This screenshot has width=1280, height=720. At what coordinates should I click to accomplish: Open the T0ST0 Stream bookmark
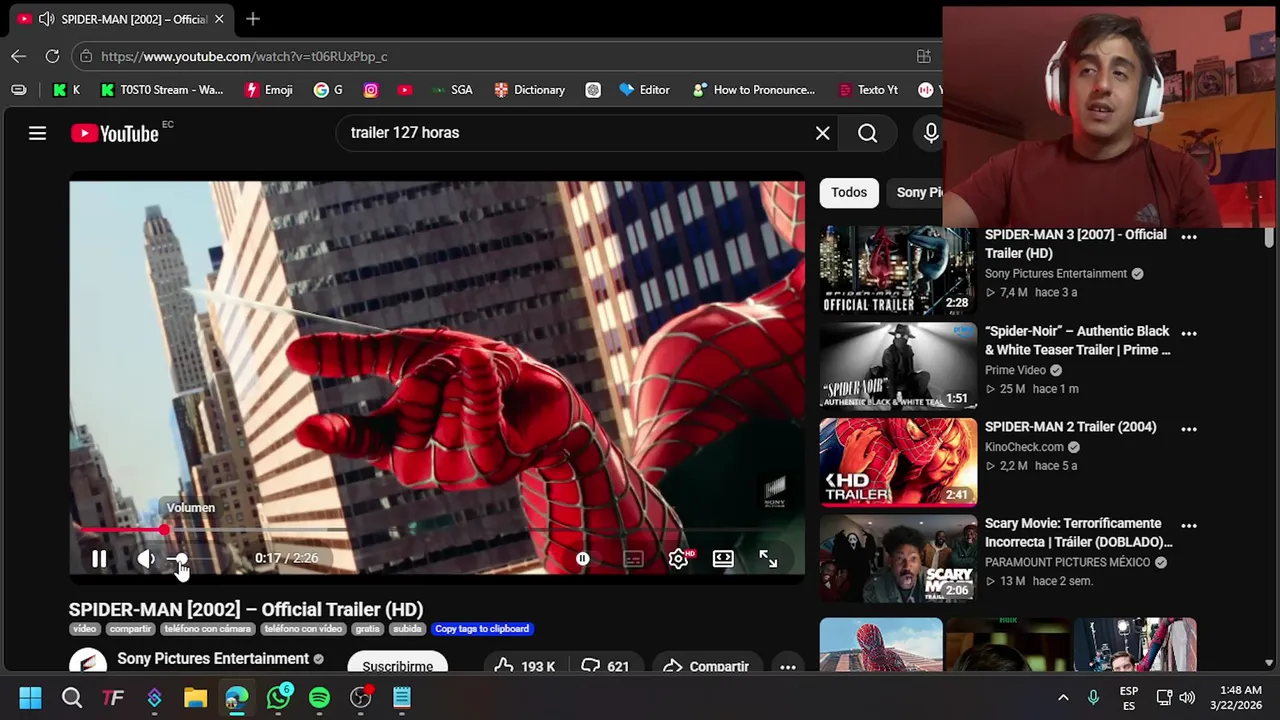(x=162, y=90)
